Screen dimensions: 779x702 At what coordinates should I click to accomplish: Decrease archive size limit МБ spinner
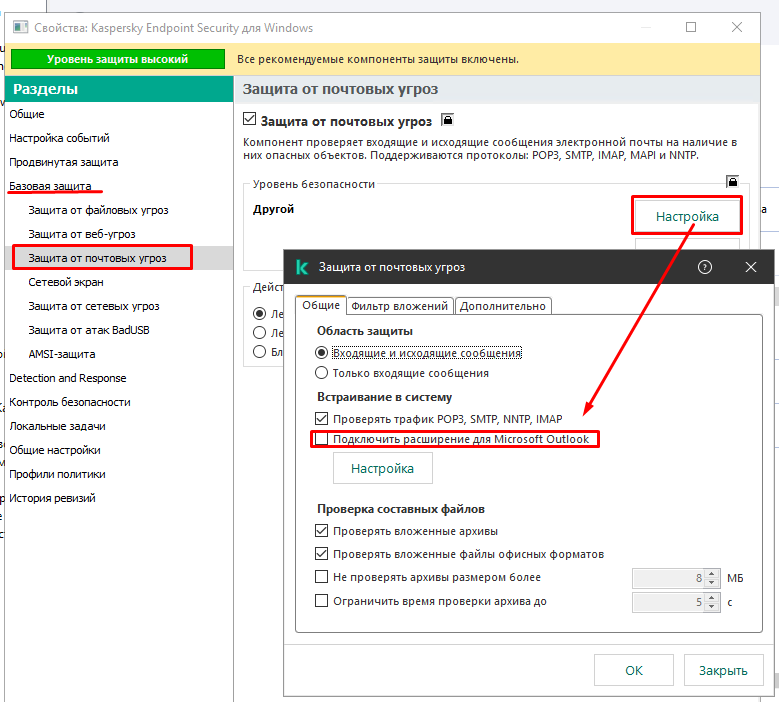pos(712,582)
